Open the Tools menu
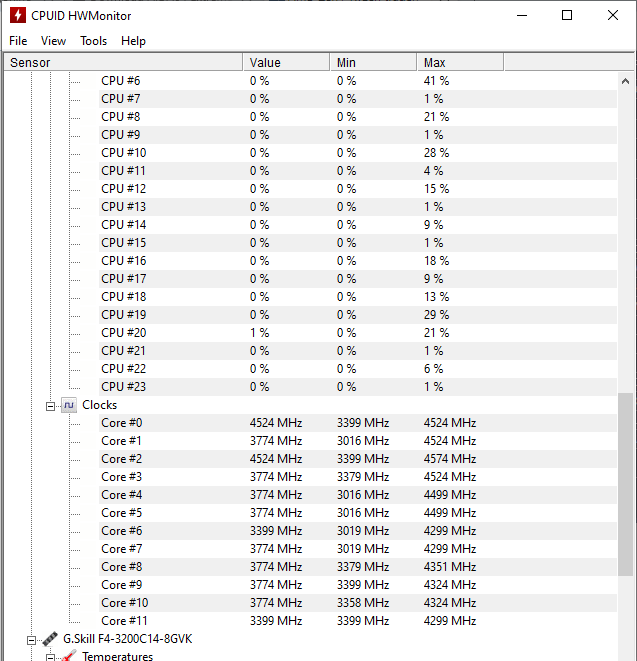This screenshot has height=661, width=637. (x=94, y=41)
